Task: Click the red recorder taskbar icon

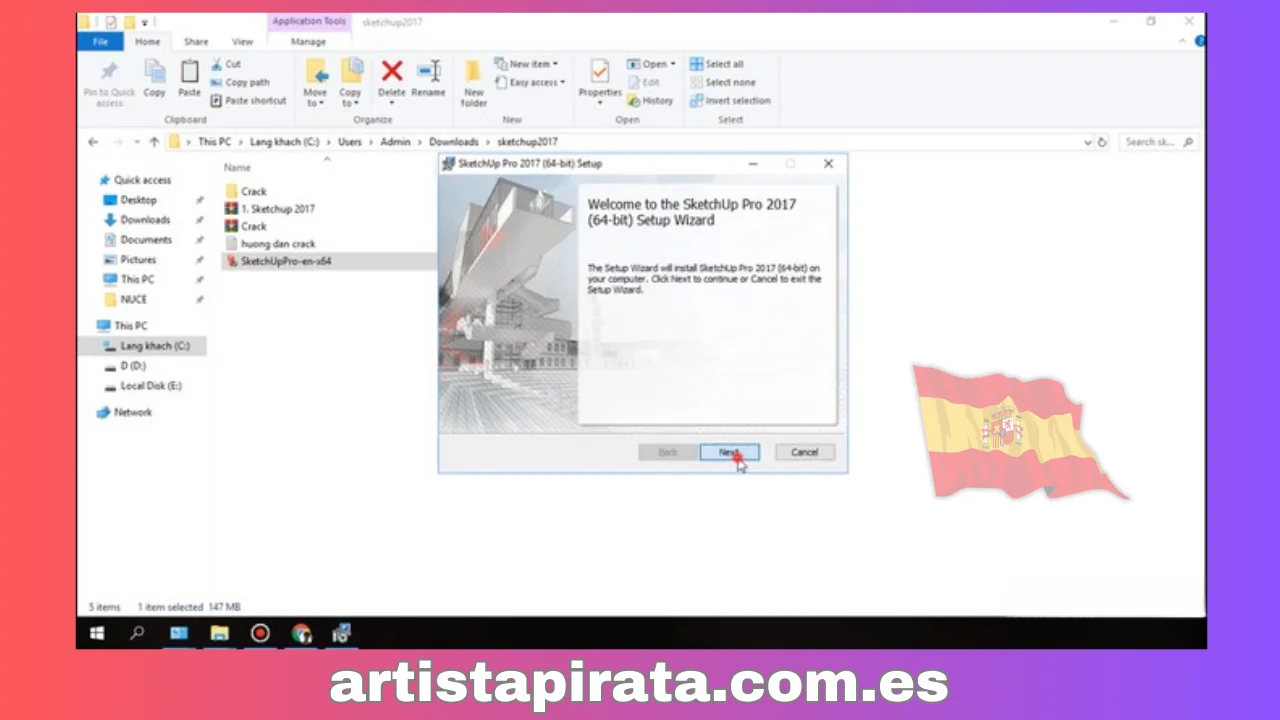Action: [260, 633]
